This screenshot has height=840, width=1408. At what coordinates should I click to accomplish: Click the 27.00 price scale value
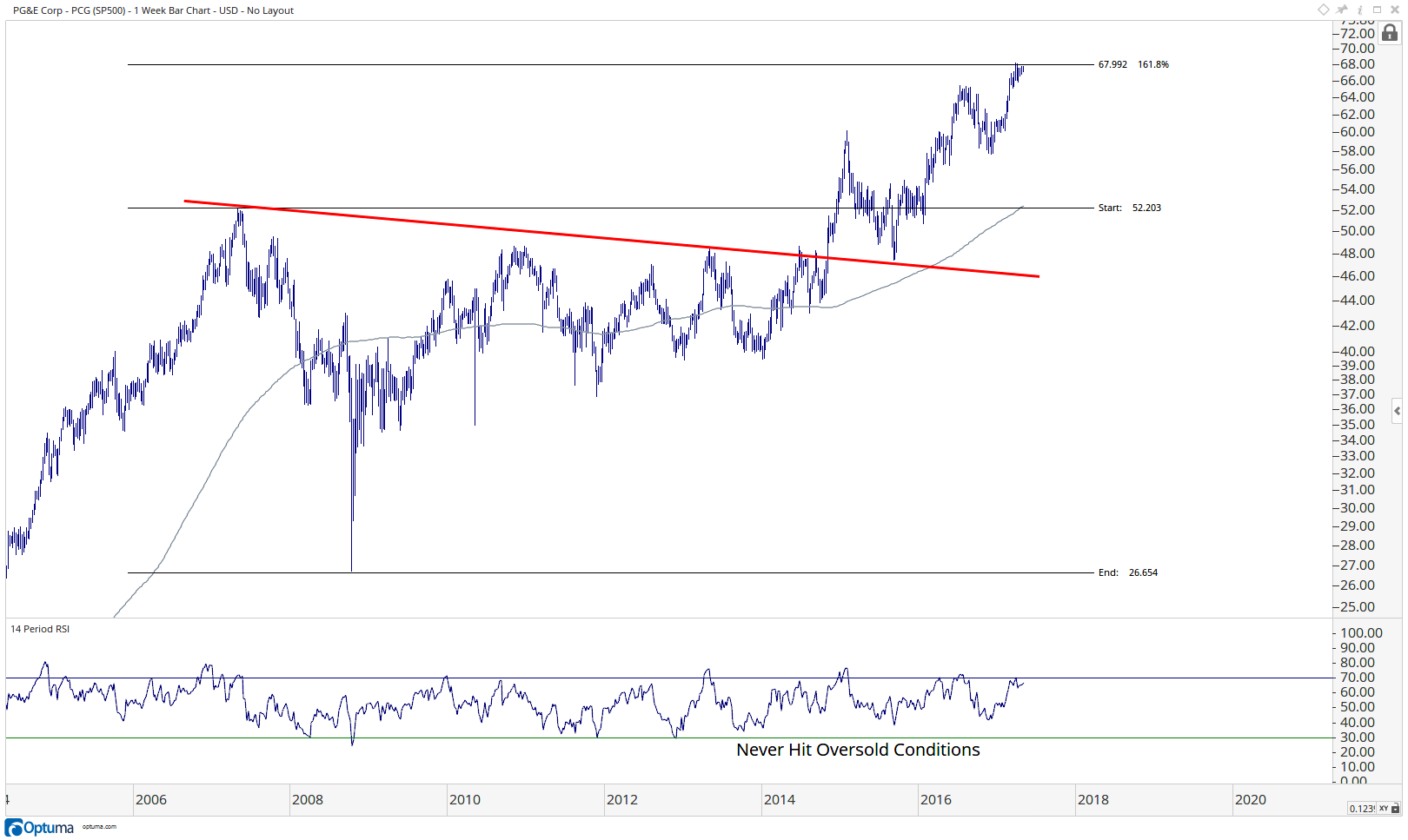[x=1358, y=566]
